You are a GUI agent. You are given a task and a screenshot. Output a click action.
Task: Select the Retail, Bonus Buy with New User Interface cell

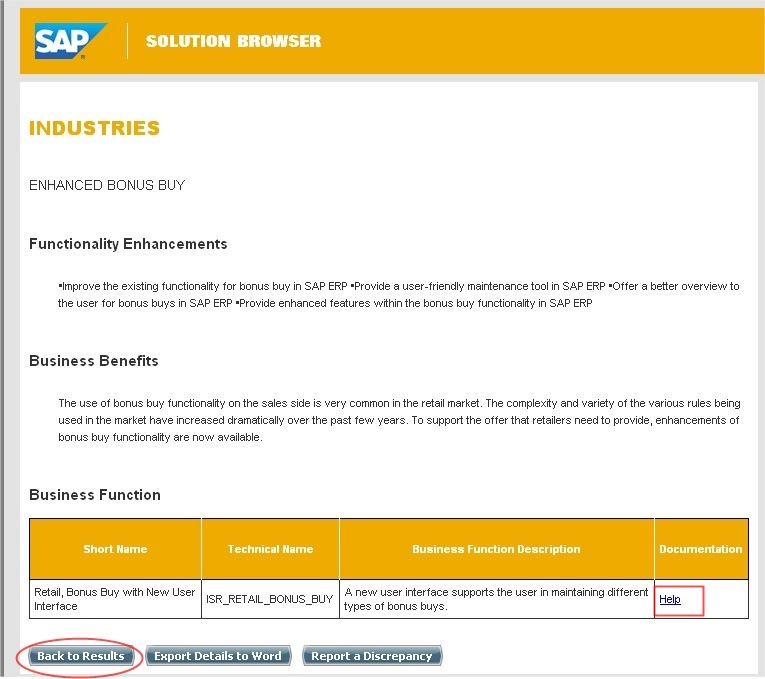coord(115,599)
